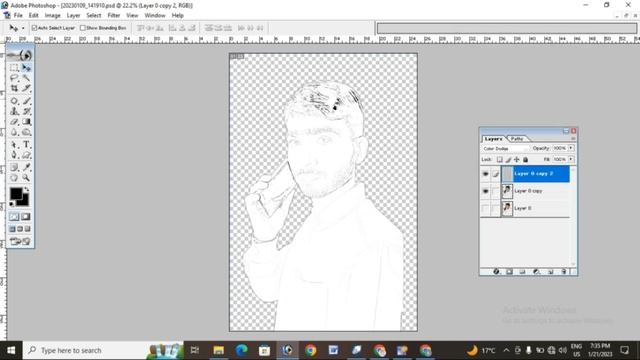Select the Eraser tool
640x360 pixels.
[14, 122]
